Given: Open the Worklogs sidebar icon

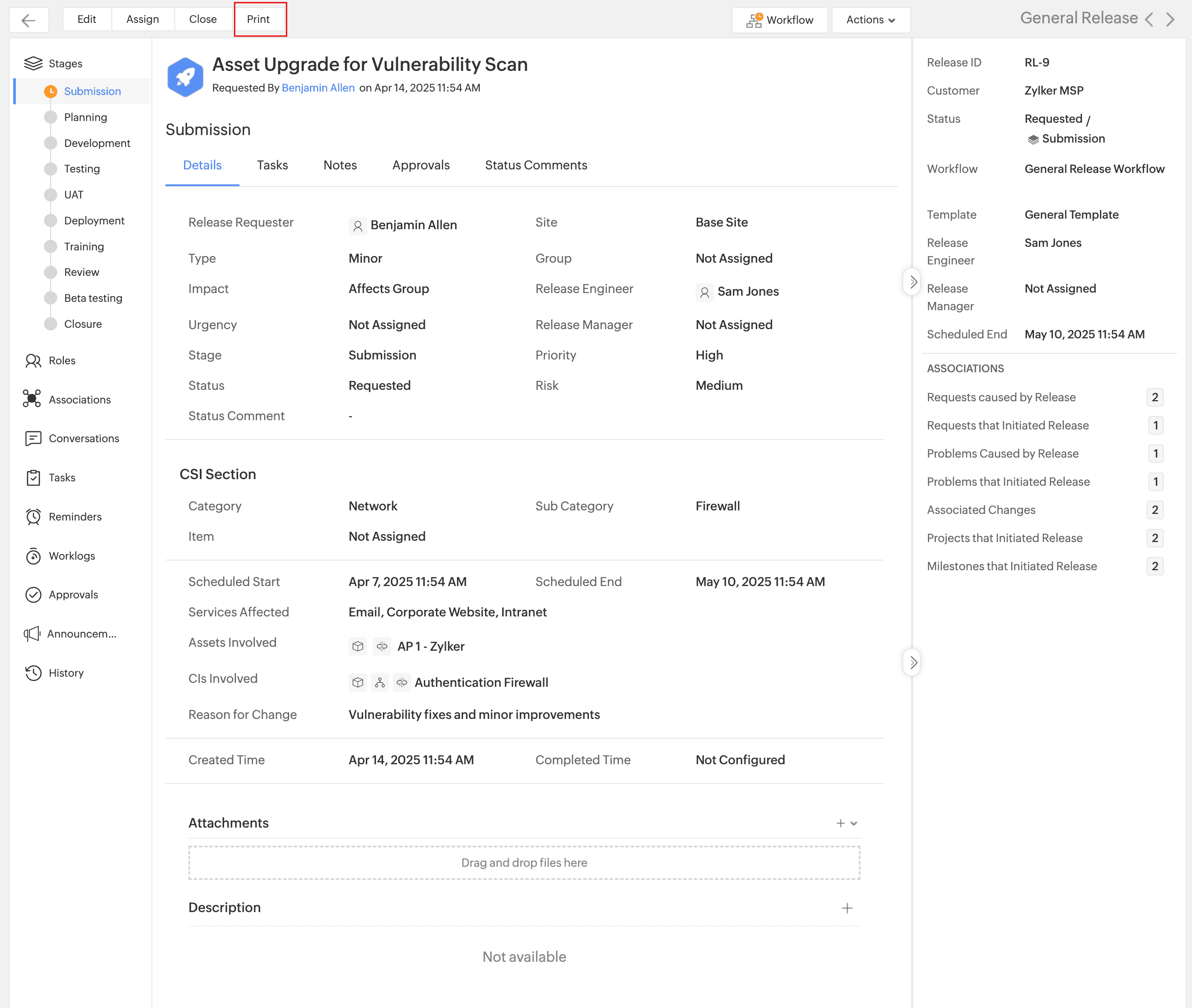Looking at the screenshot, I should pos(33,555).
